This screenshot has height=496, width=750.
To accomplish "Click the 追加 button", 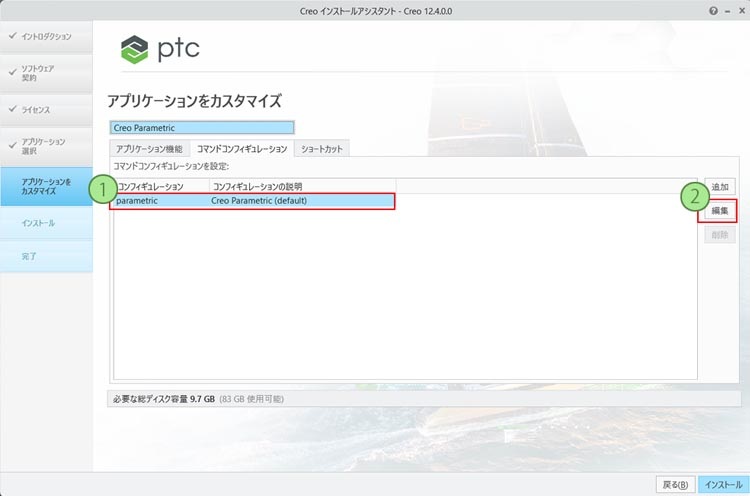I will pos(720,187).
